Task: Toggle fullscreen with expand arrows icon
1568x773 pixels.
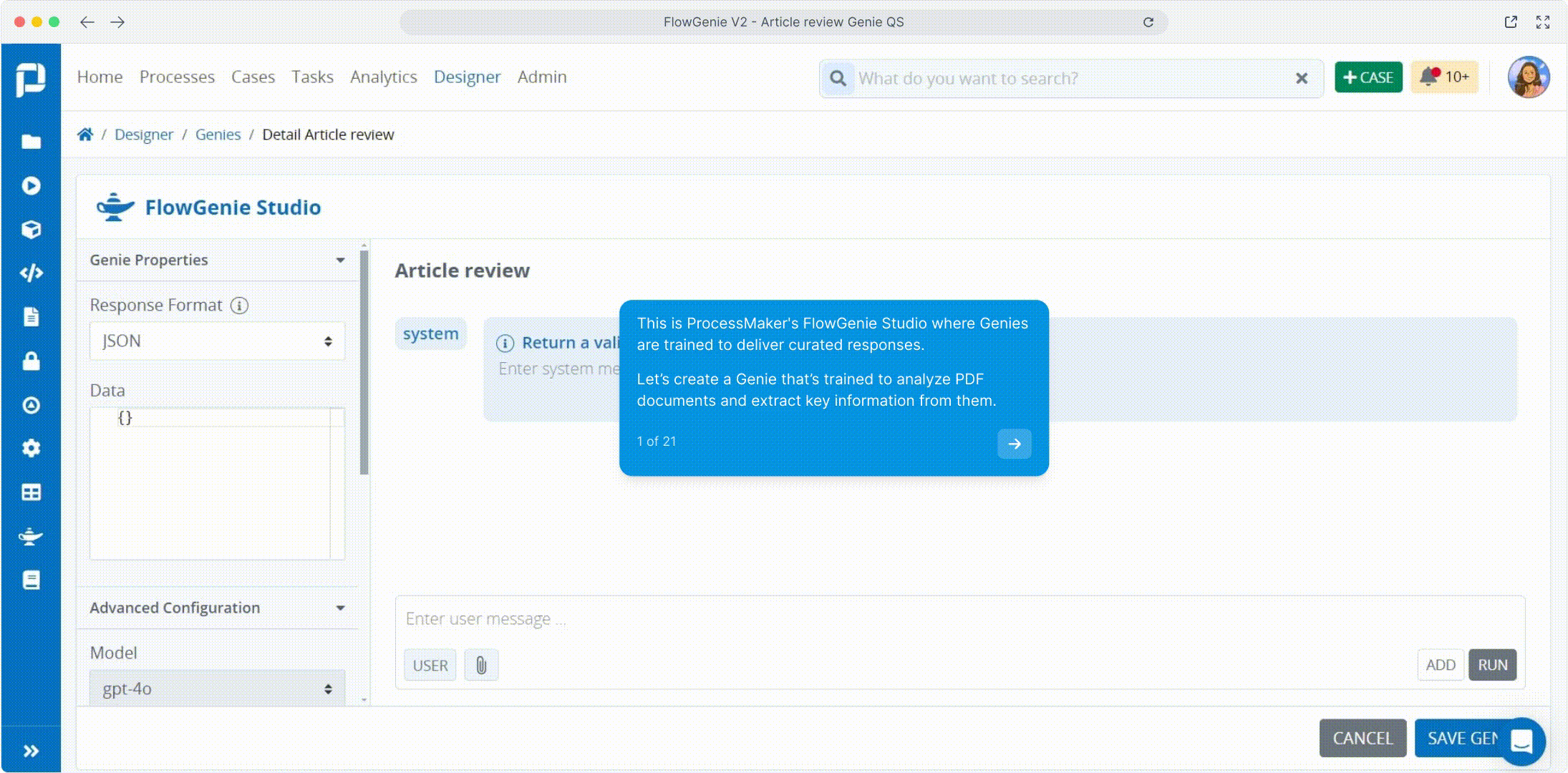Action: 1543,22
